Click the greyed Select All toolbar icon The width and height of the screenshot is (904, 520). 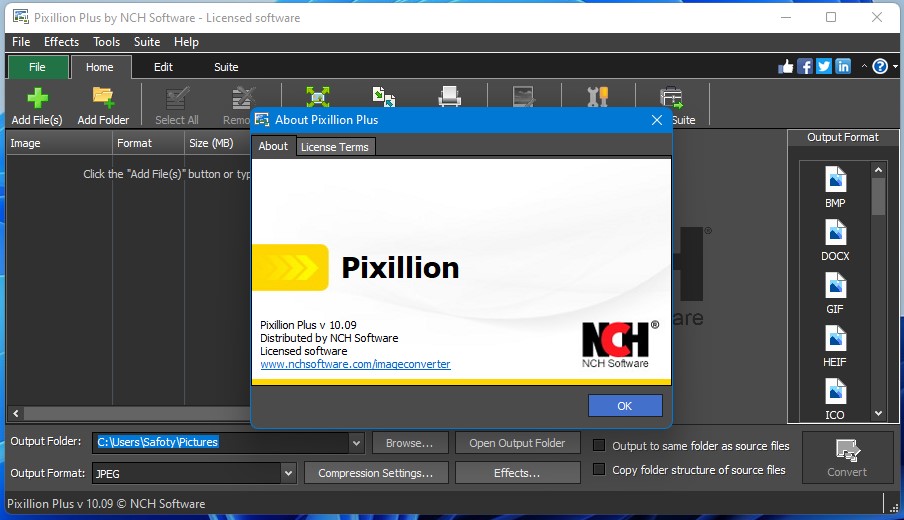click(x=177, y=98)
